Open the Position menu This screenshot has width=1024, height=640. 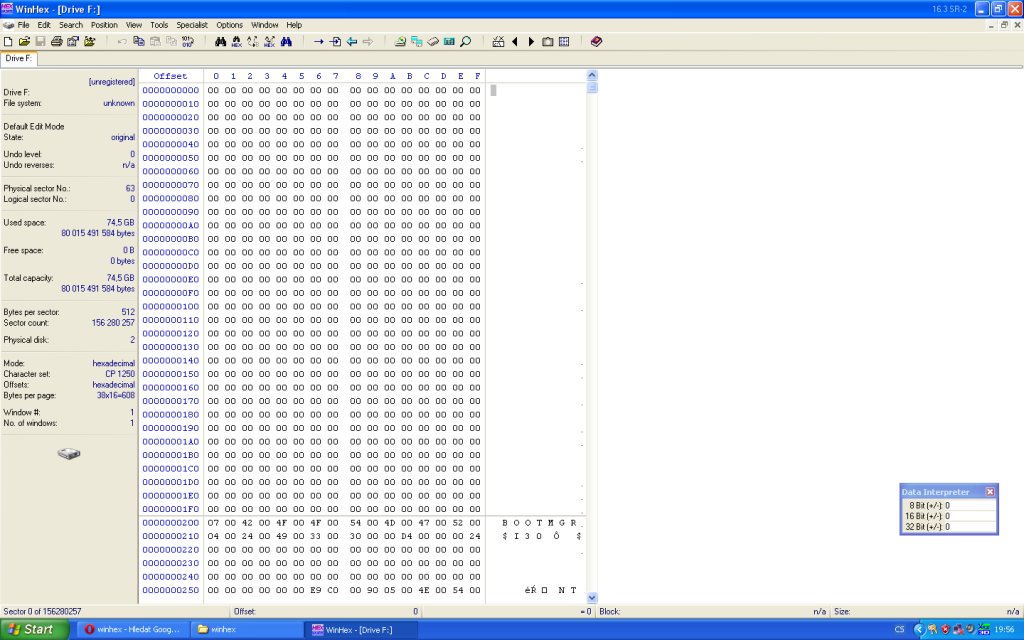104,24
